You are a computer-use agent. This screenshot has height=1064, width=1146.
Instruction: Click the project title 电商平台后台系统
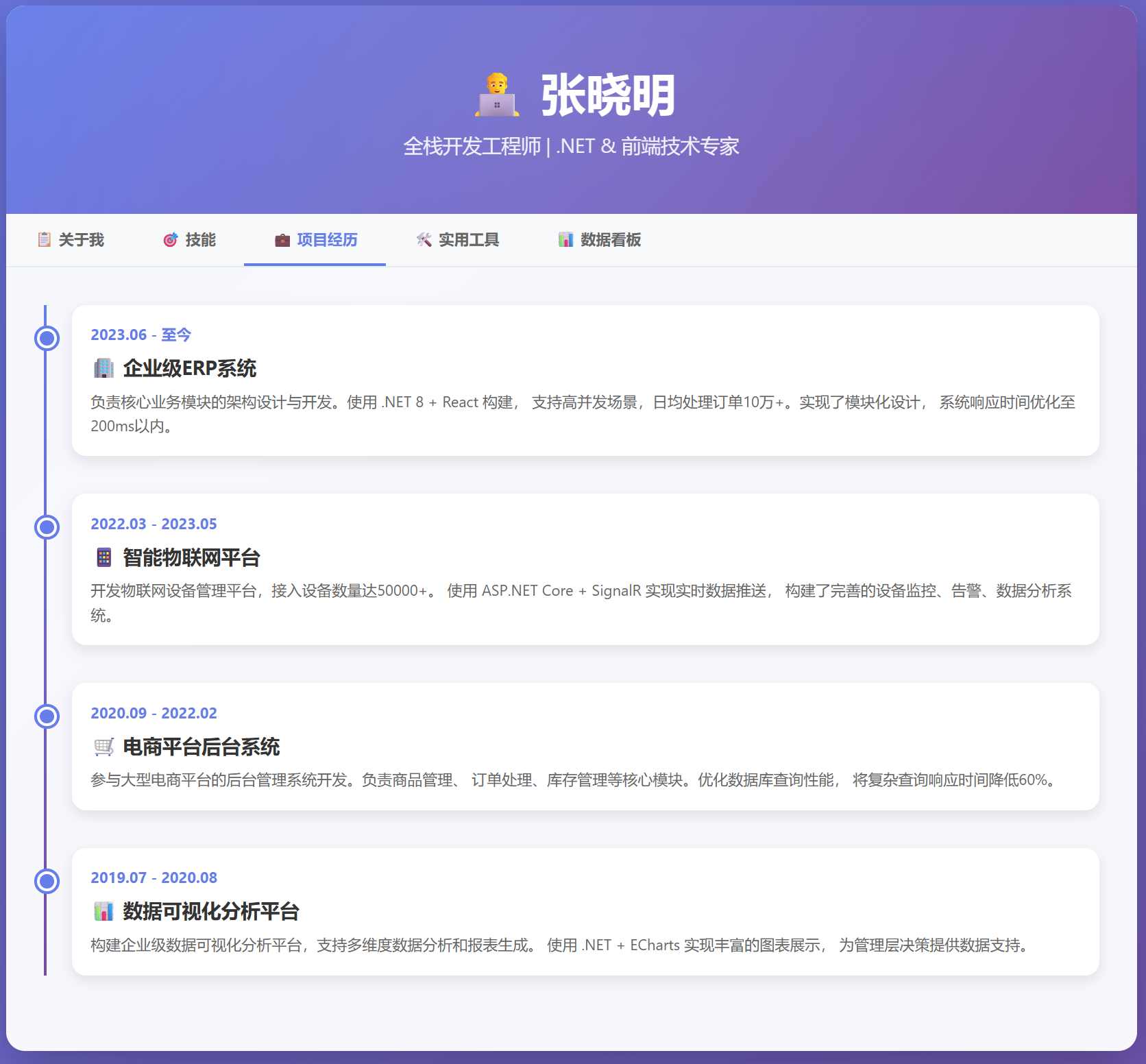click(x=202, y=747)
